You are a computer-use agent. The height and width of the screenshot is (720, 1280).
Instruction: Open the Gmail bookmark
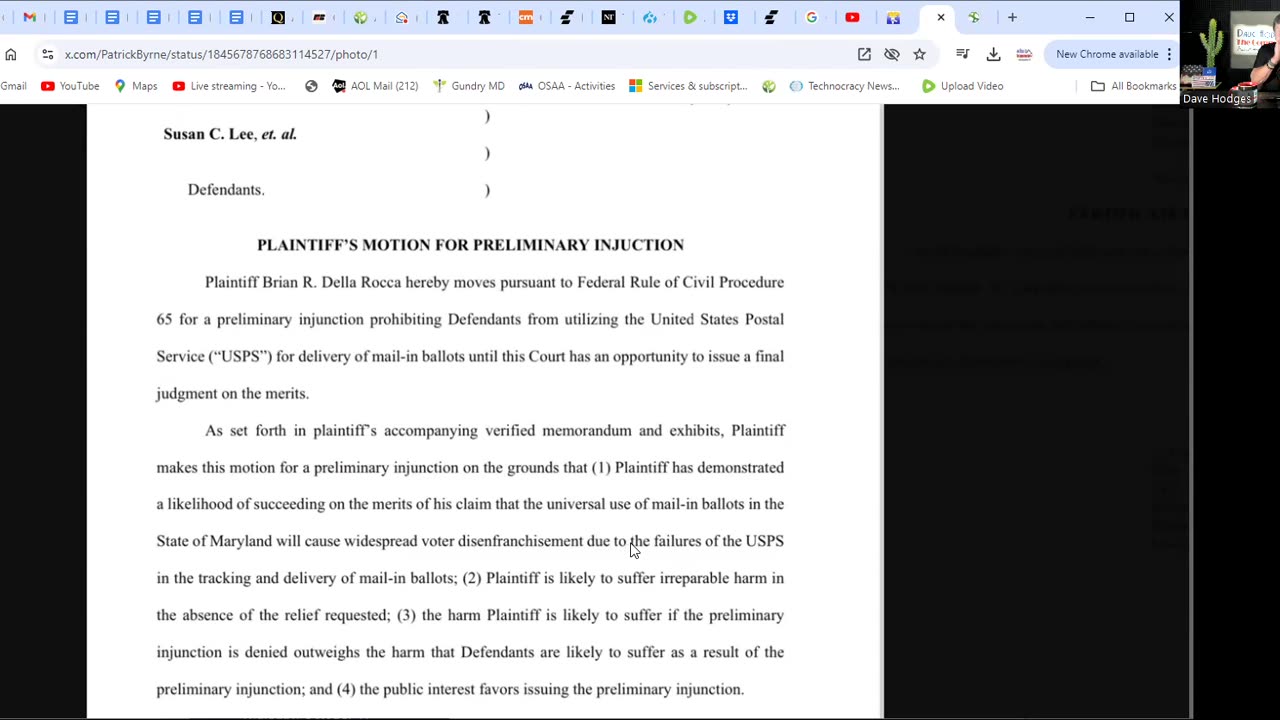click(13, 86)
